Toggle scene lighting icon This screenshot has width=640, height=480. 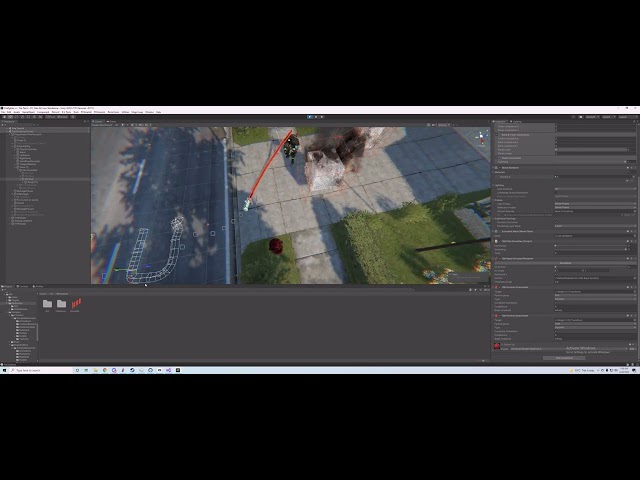[x=122, y=125]
